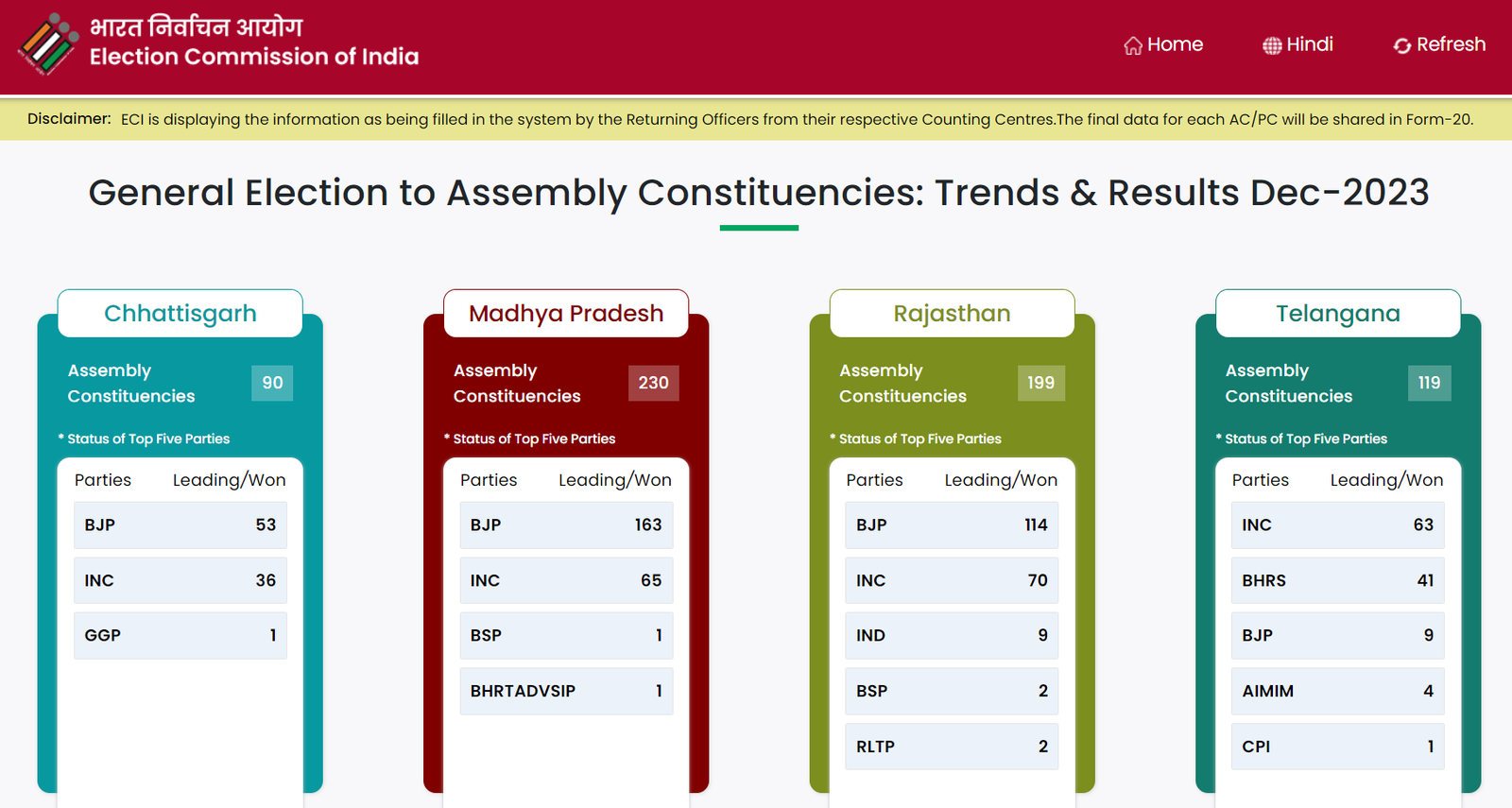The width and height of the screenshot is (1512, 808).
Task: Select the AIMIM row in Telangana
Action: pos(1338,691)
